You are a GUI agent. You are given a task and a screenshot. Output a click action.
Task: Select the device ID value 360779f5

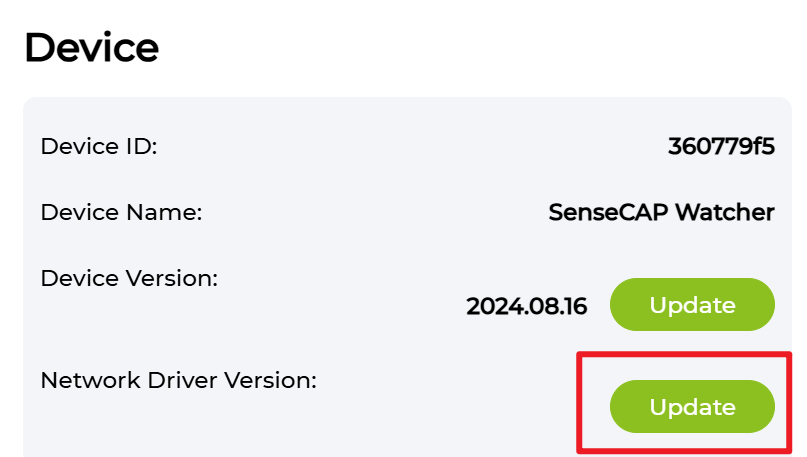pyautogui.click(x=721, y=146)
